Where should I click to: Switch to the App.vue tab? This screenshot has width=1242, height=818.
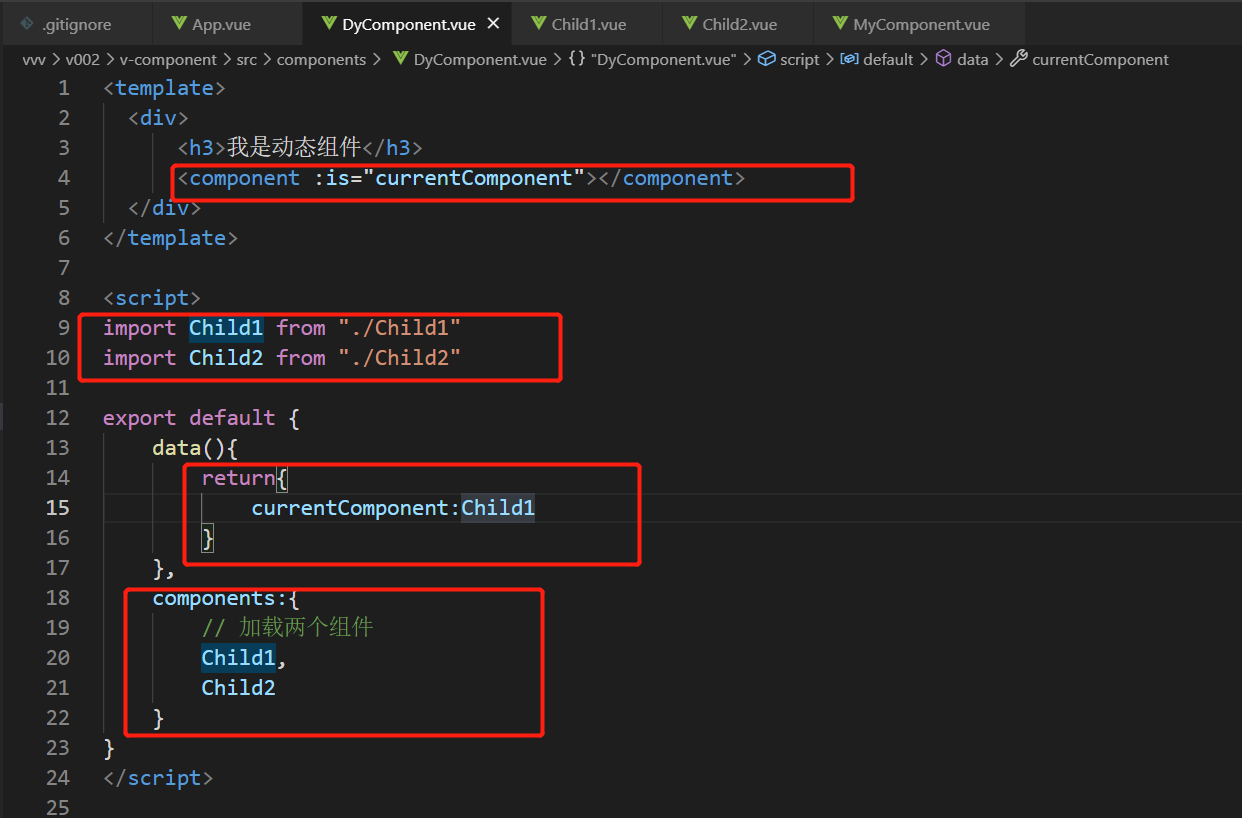coord(226,24)
